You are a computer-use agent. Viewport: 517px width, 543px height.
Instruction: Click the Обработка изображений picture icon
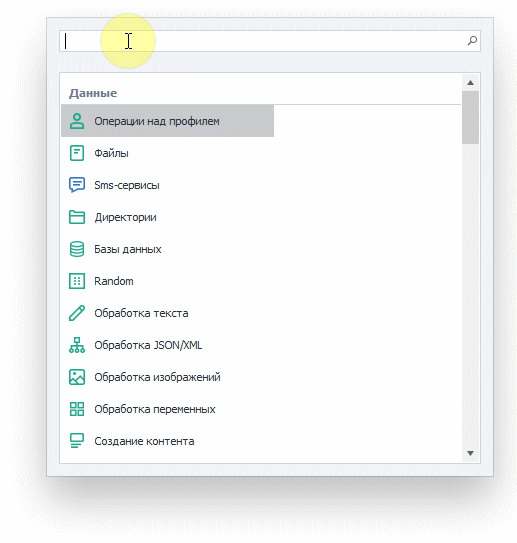(x=77, y=377)
